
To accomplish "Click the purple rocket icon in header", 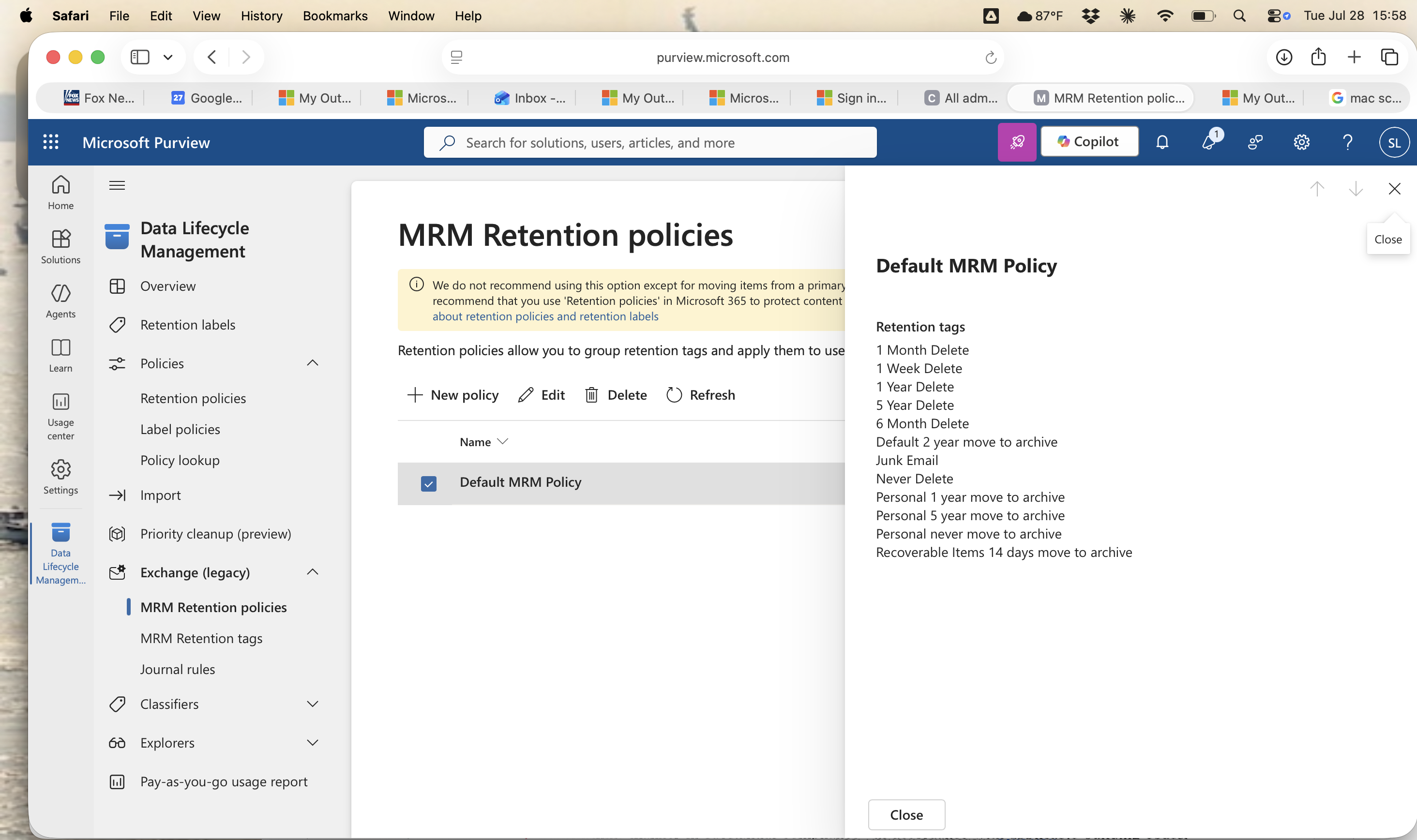I will pyautogui.click(x=1017, y=142).
